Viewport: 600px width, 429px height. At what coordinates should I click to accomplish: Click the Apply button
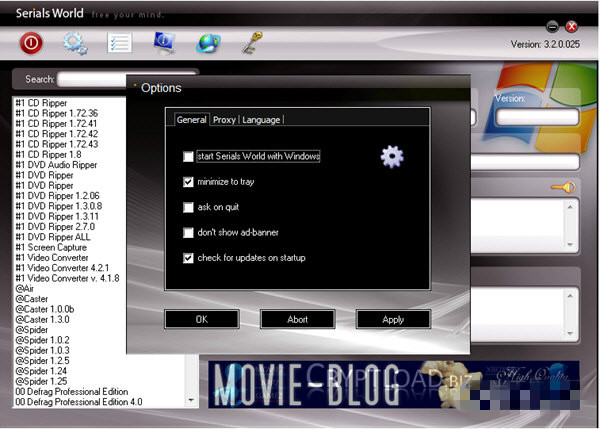pos(393,319)
